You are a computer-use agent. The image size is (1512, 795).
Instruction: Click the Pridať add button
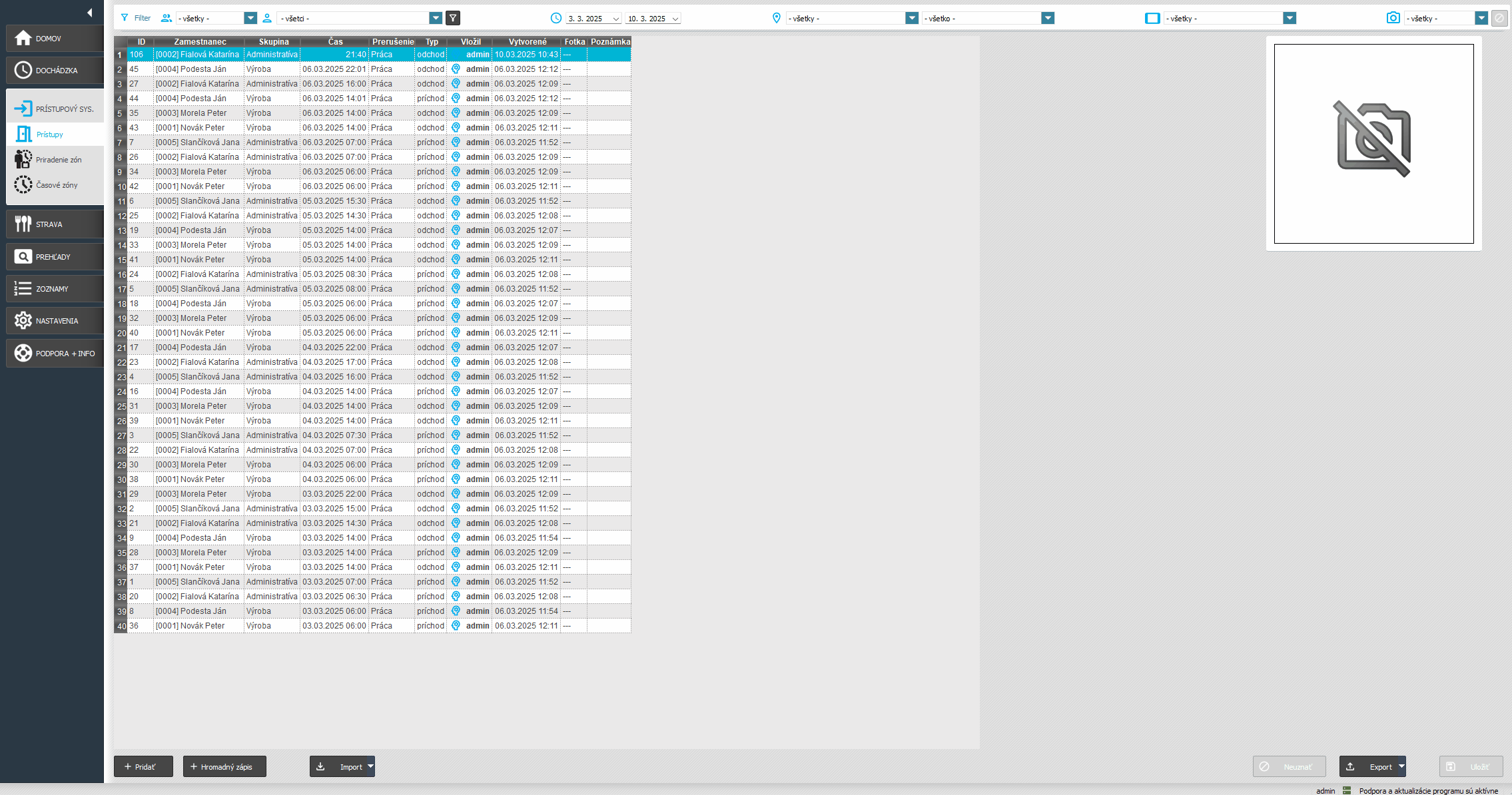point(143,766)
